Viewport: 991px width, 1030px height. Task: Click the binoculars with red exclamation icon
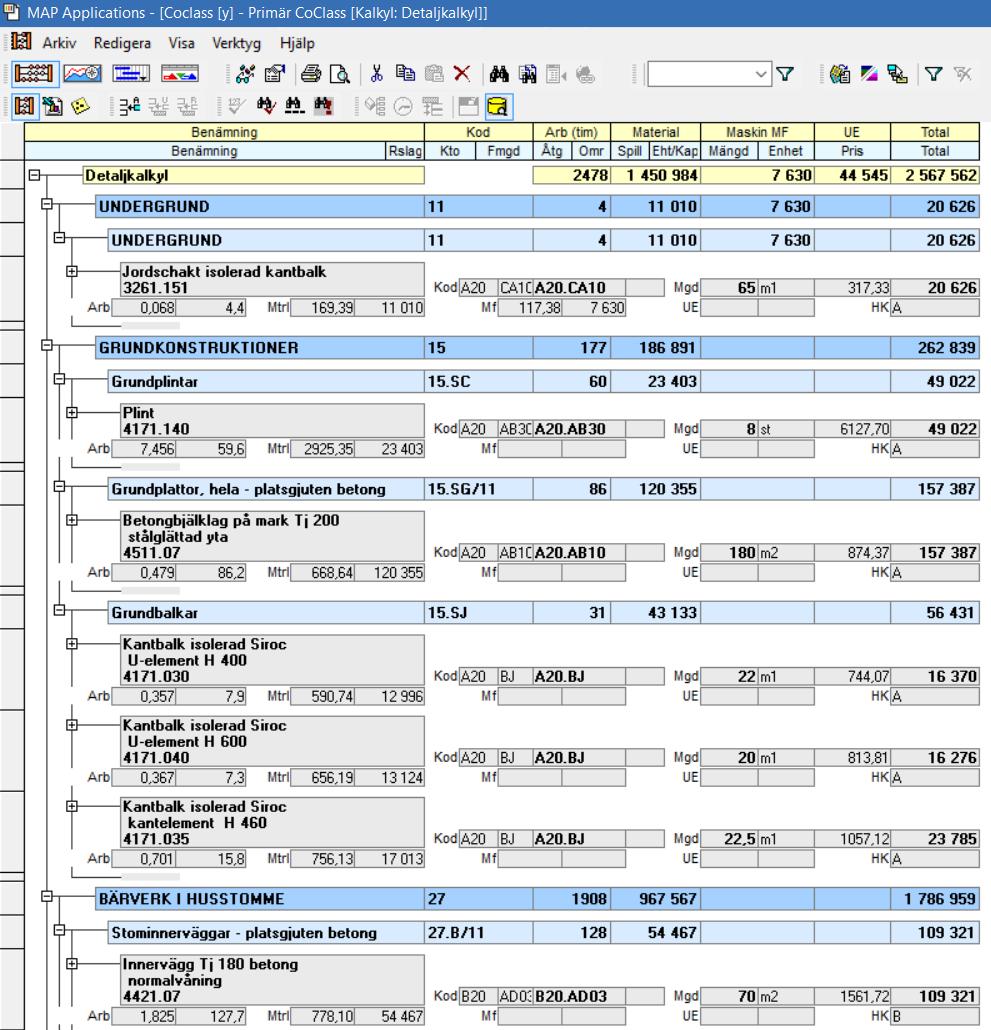click(323, 106)
